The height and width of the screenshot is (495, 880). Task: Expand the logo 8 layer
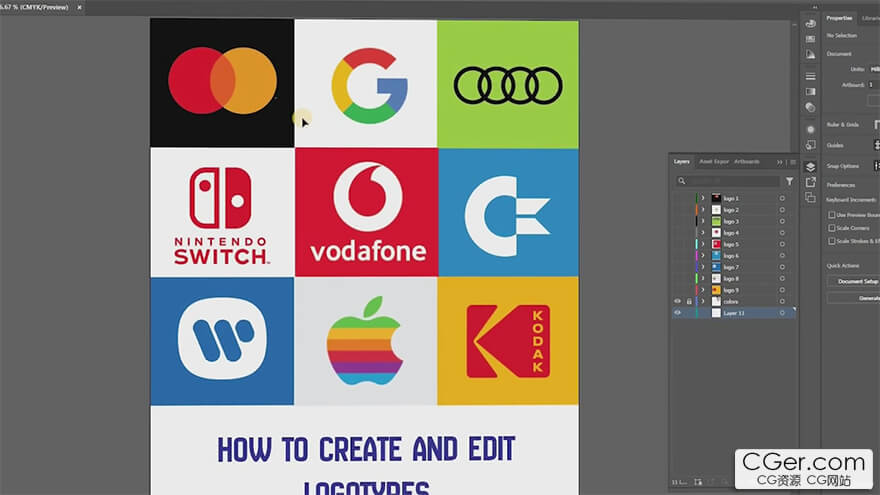(x=703, y=278)
